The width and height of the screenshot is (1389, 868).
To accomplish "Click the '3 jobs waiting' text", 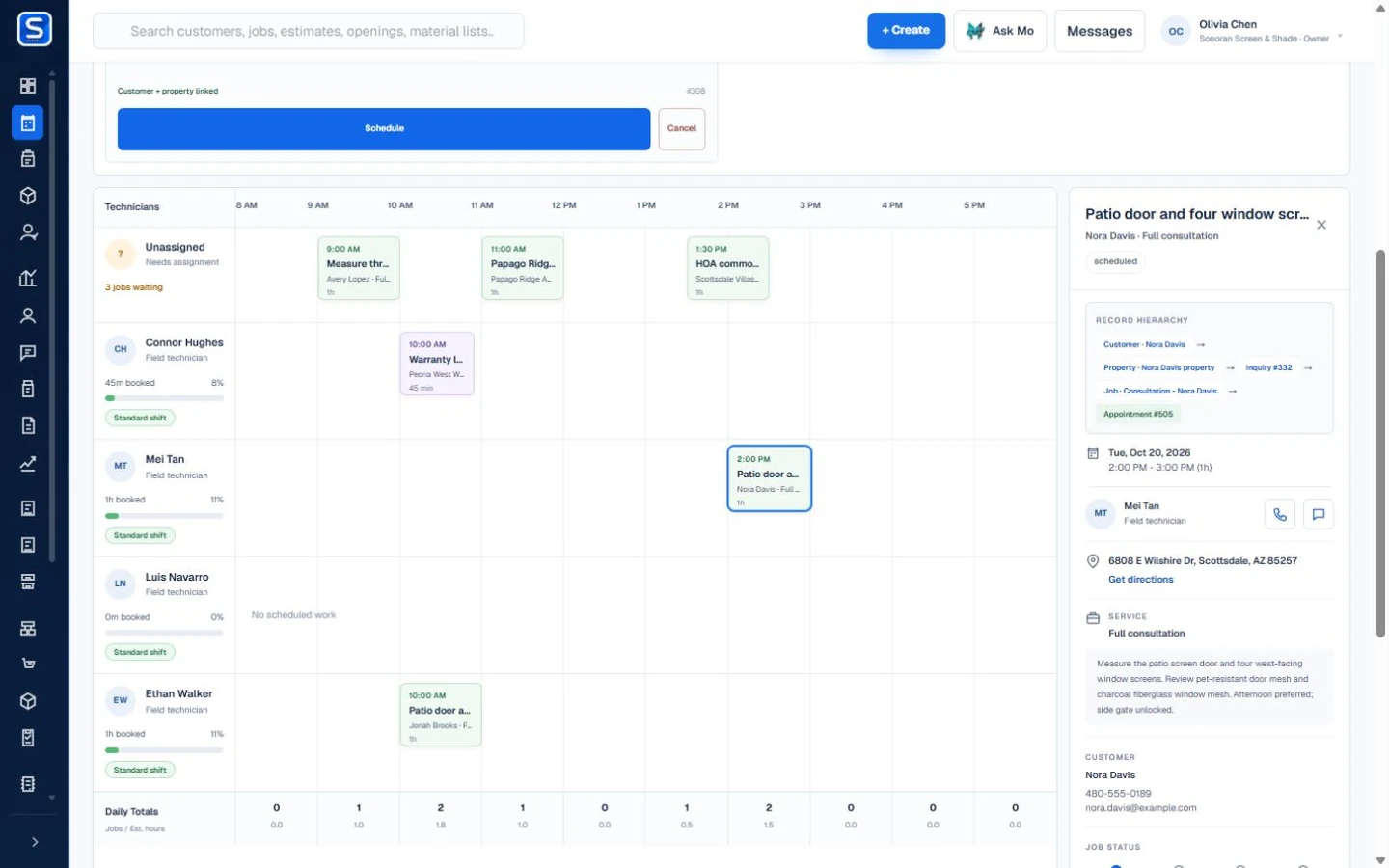I will pyautogui.click(x=134, y=287).
